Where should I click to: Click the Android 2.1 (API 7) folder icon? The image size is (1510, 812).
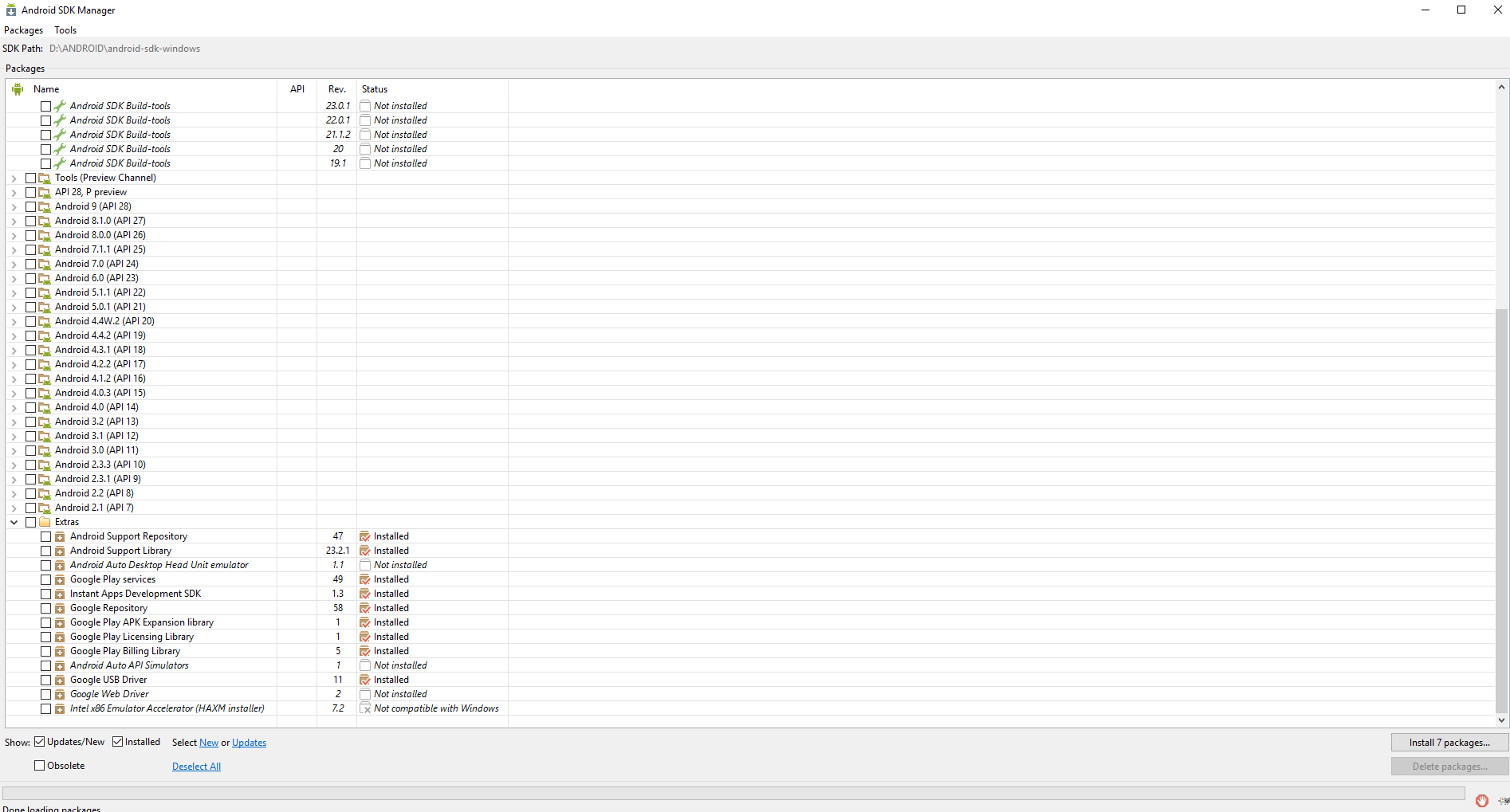coord(45,508)
